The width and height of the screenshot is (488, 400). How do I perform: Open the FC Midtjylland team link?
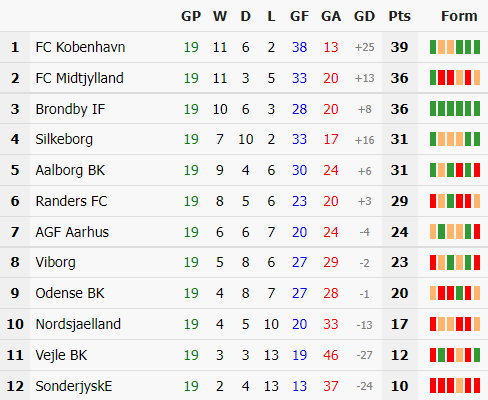pyautogui.click(x=80, y=78)
